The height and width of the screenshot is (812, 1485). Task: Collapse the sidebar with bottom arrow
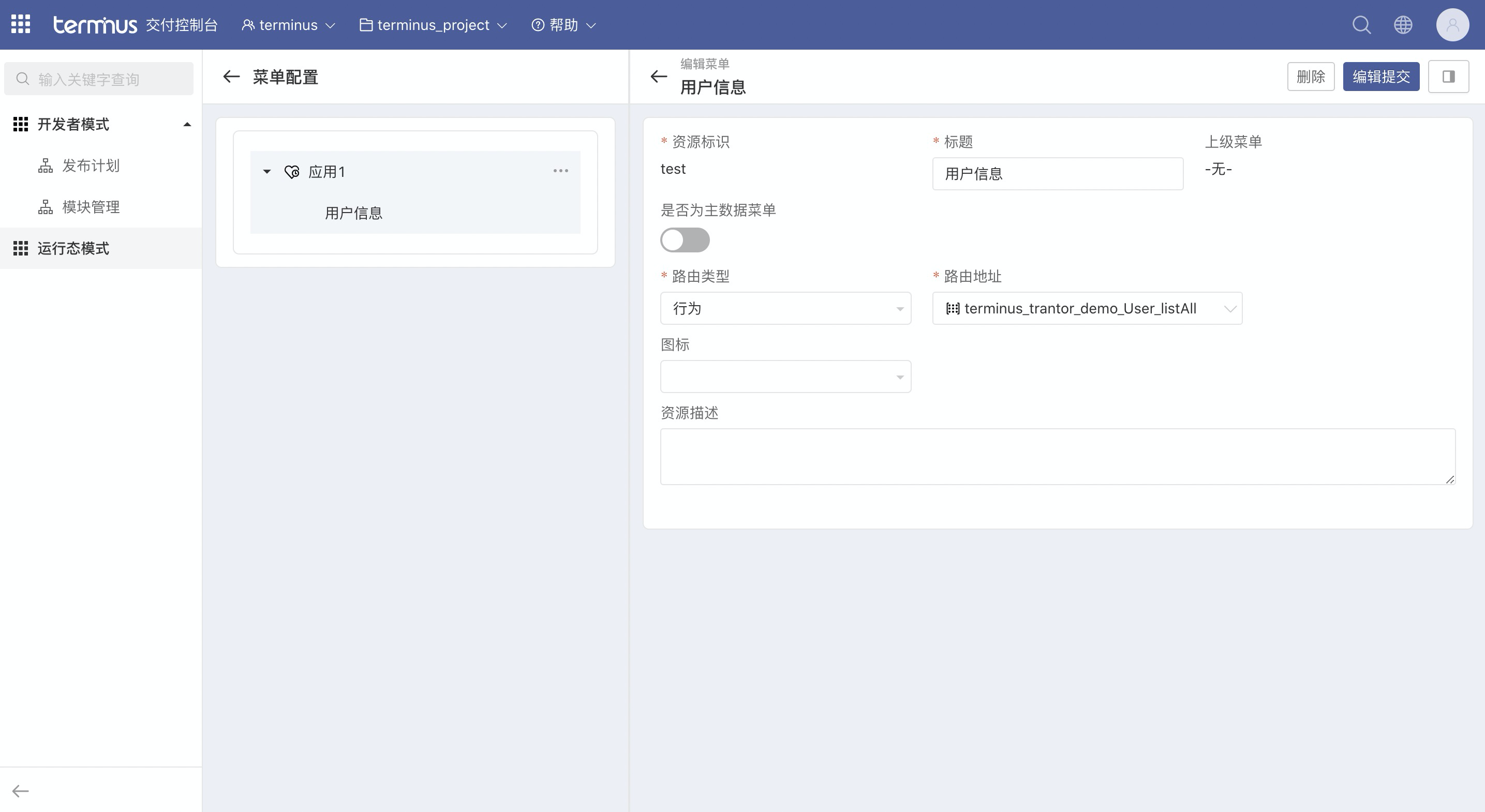click(x=21, y=791)
